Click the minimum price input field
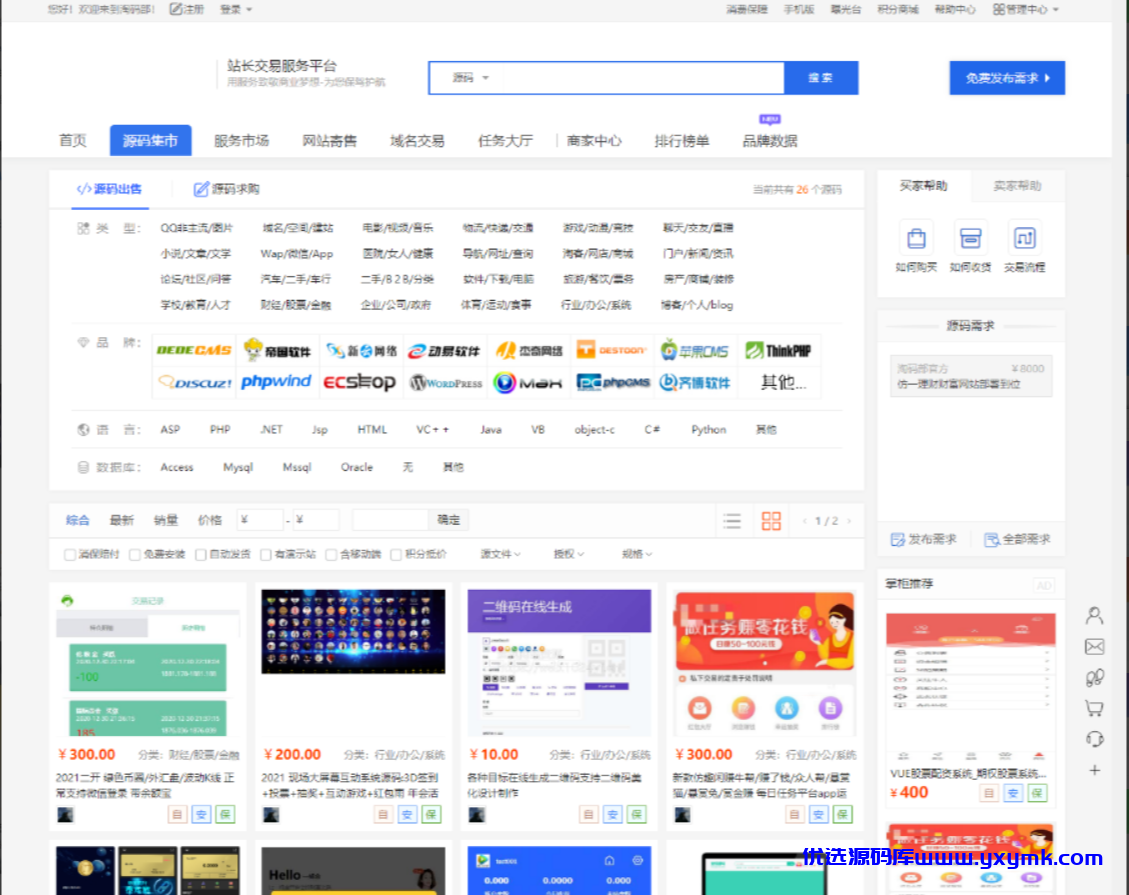Image resolution: width=1129 pixels, height=895 pixels. (x=260, y=520)
